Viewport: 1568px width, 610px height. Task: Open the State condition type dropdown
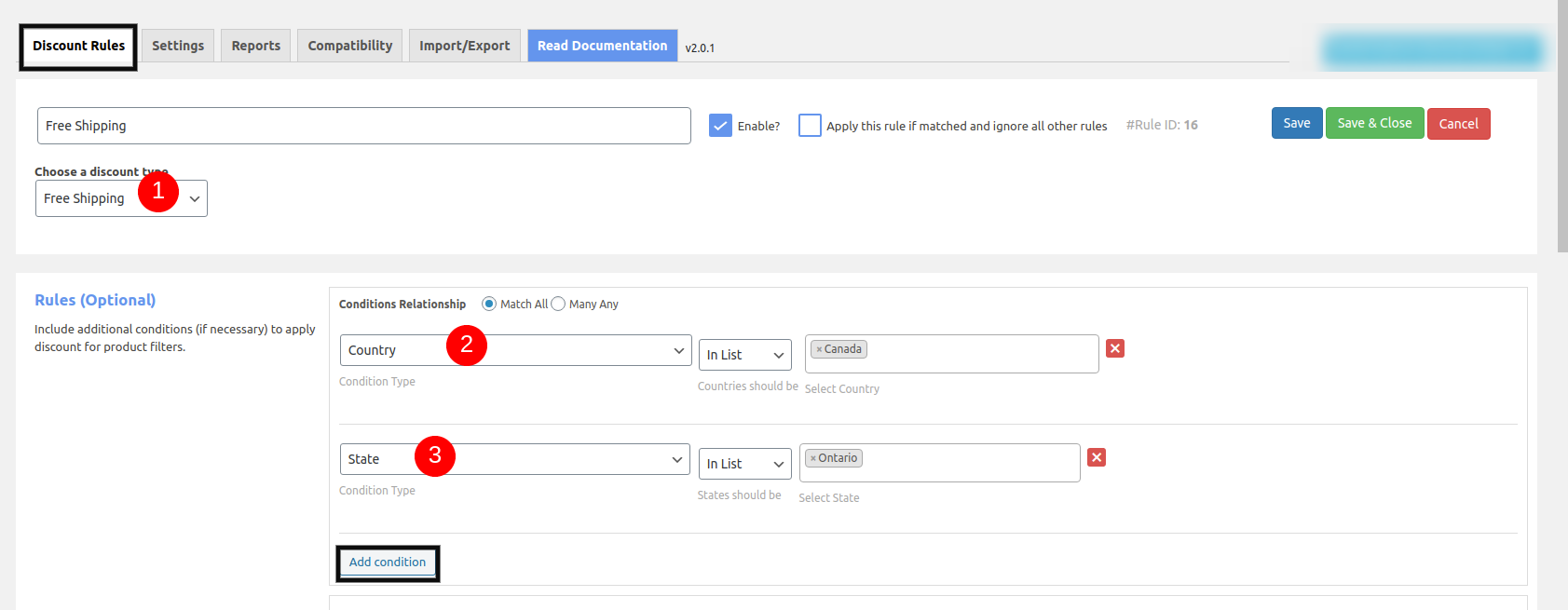(514, 459)
